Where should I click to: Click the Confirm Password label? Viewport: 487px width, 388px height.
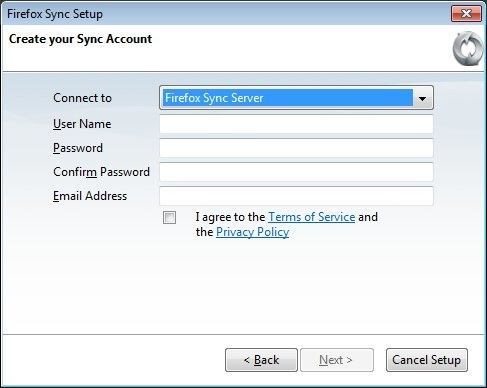click(101, 172)
